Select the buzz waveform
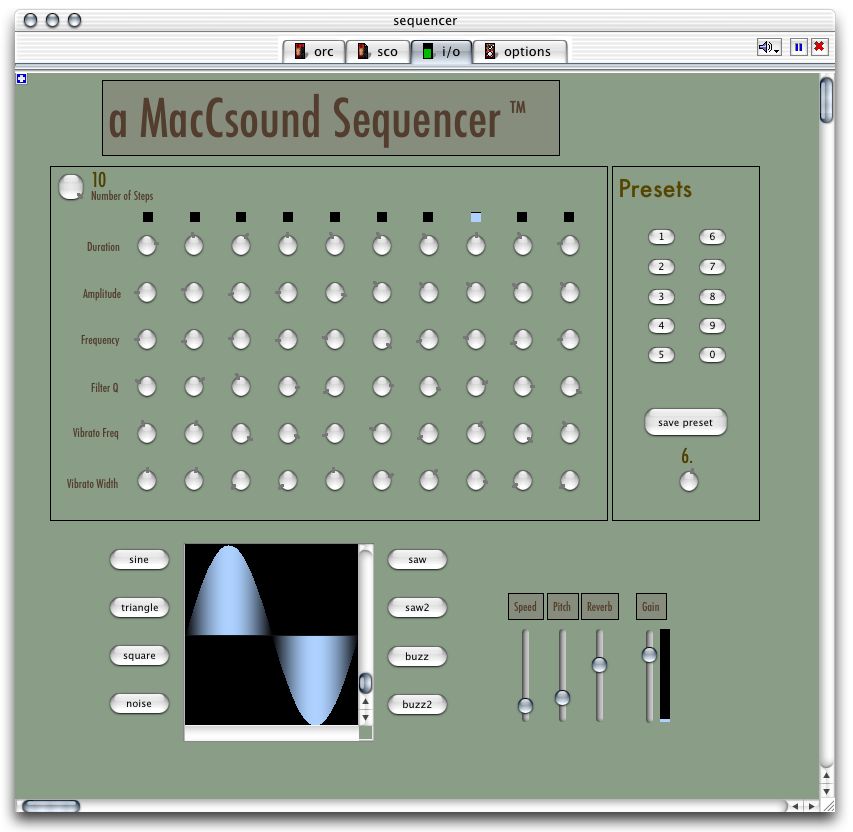The width and height of the screenshot is (853, 832). (x=417, y=656)
